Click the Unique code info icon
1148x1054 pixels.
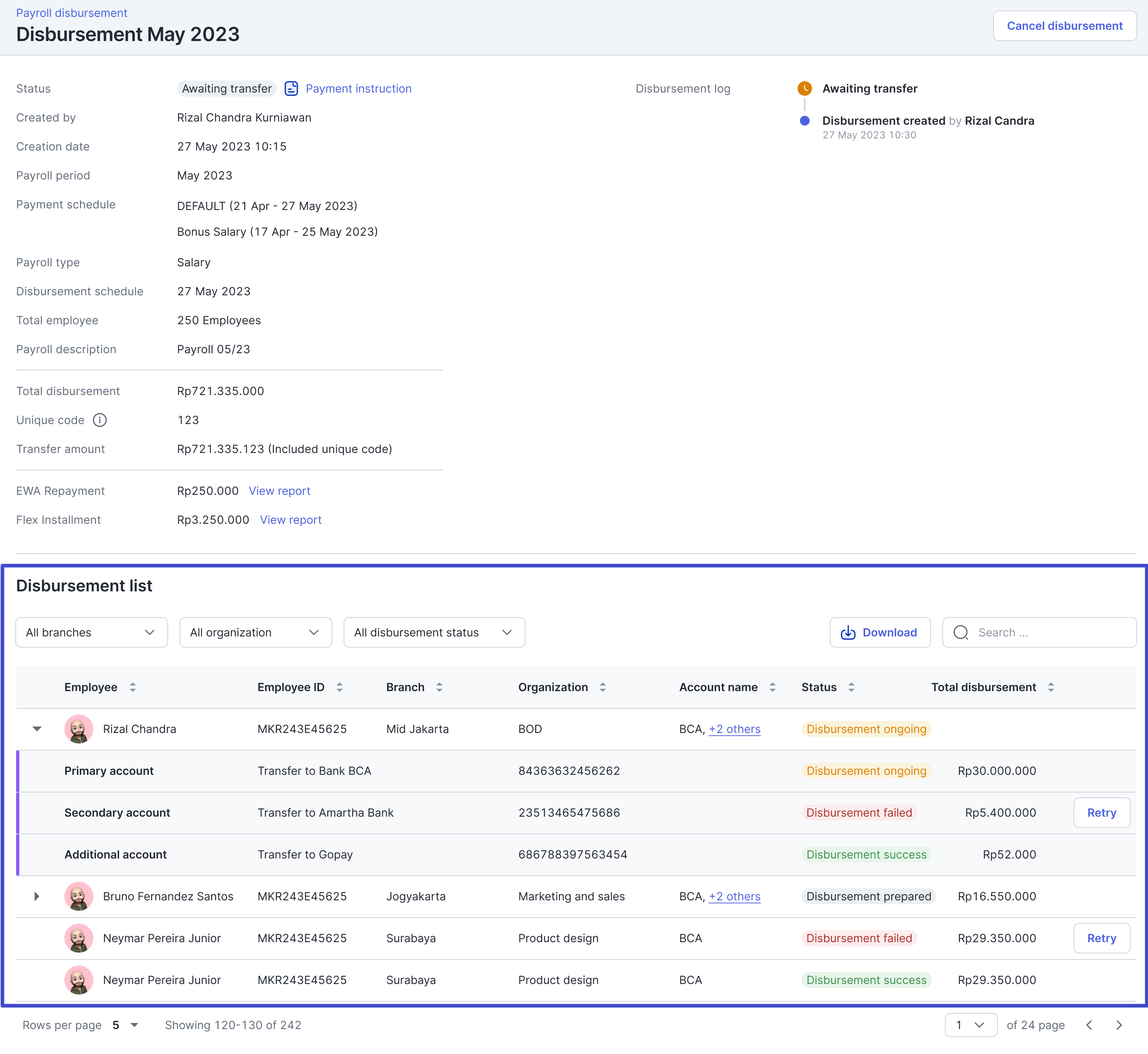100,420
